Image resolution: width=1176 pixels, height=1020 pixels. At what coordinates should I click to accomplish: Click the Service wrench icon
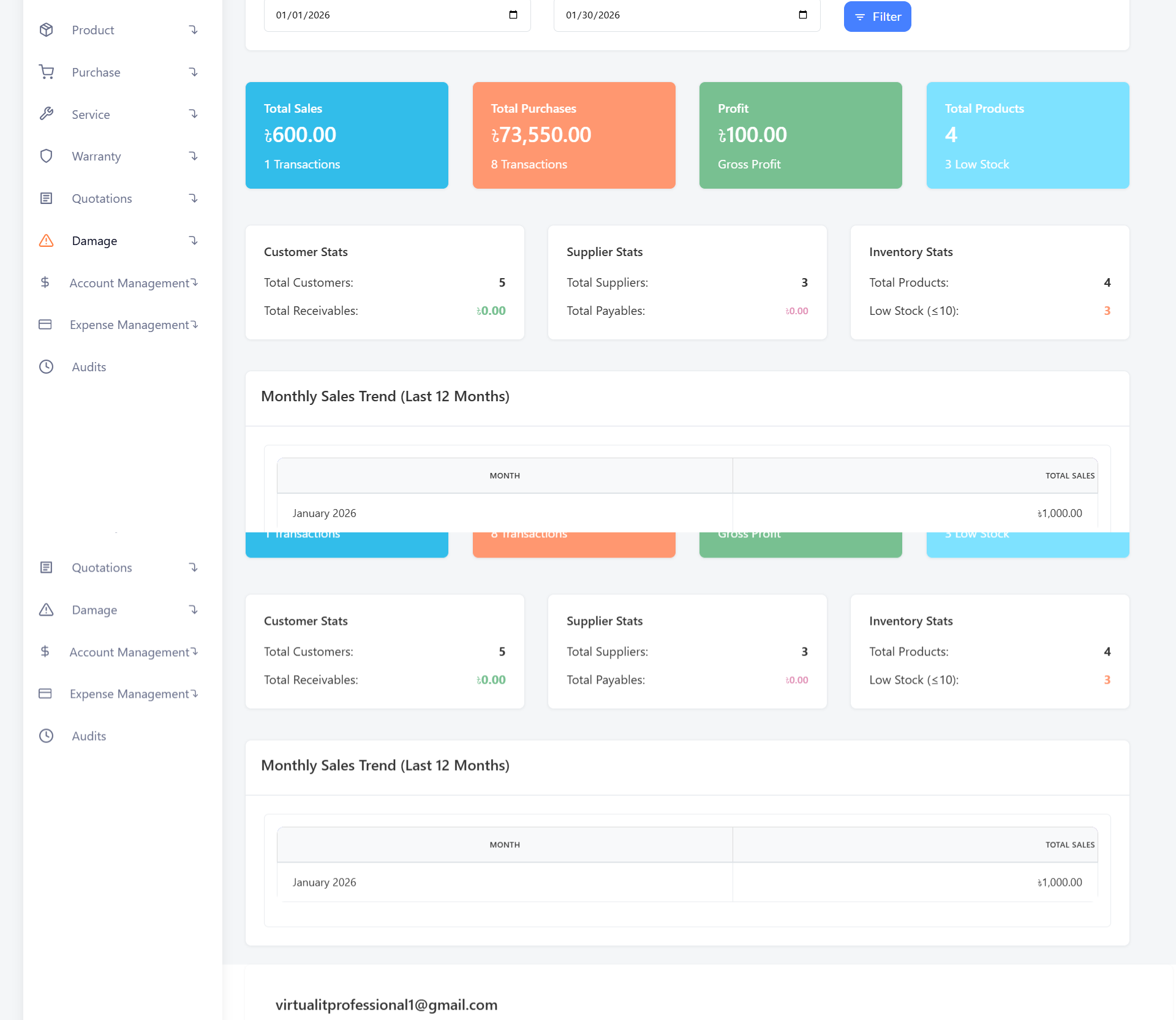pos(46,114)
